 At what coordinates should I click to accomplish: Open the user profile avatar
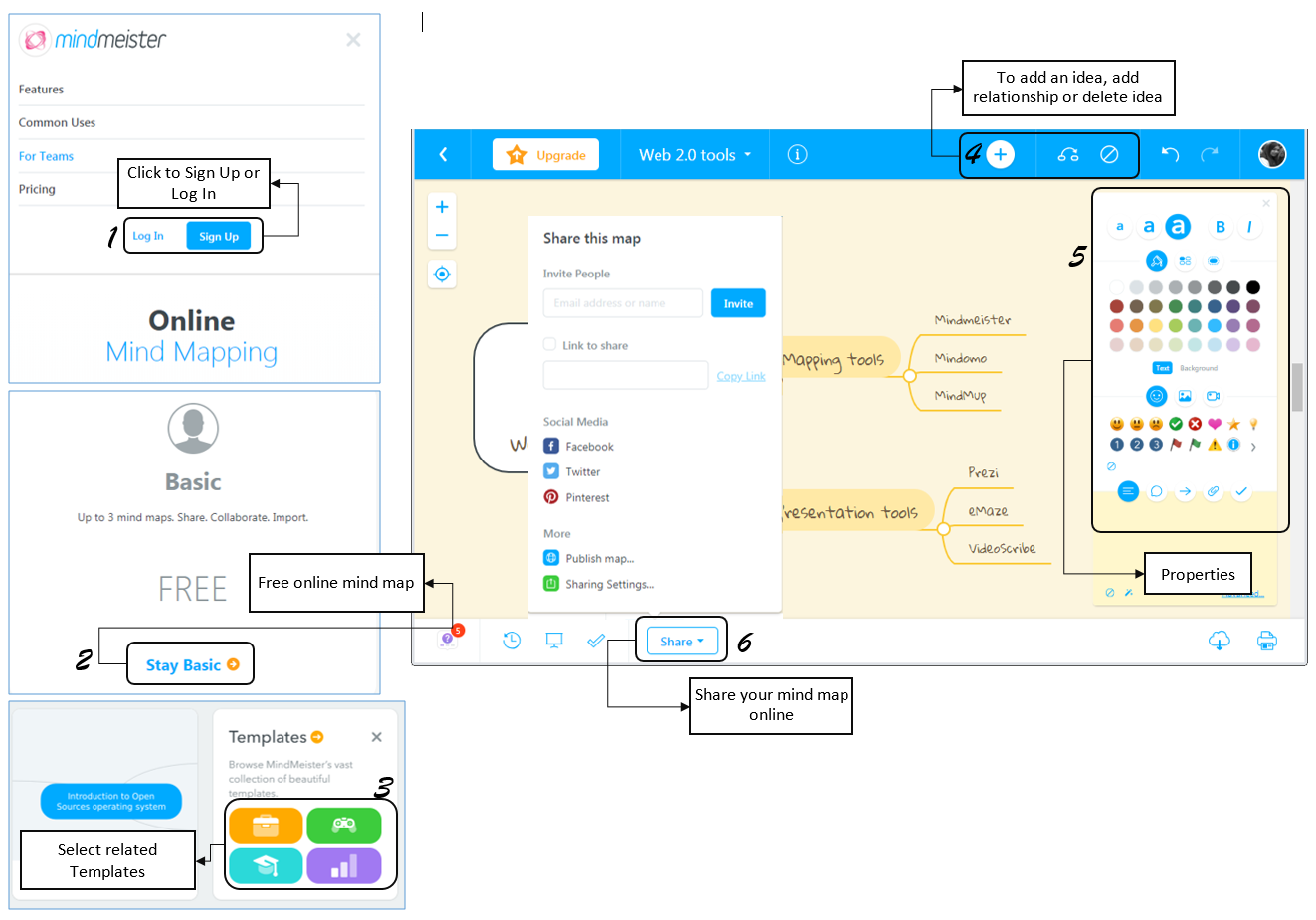[1272, 154]
